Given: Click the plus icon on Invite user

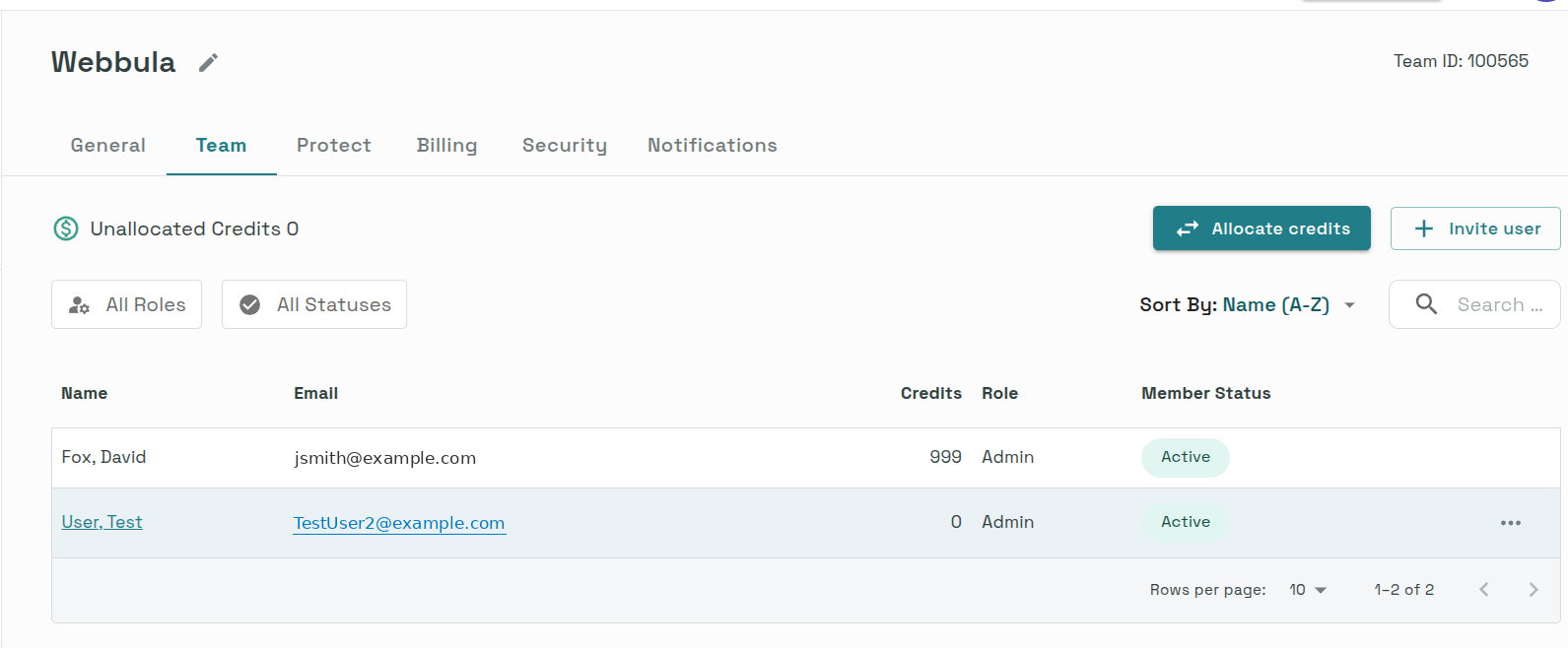Looking at the screenshot, I should point(1423,228).
